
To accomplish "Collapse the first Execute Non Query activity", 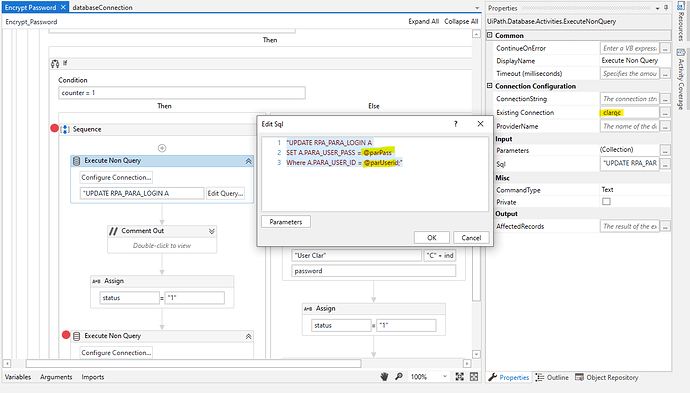I will tap(248, 162).
